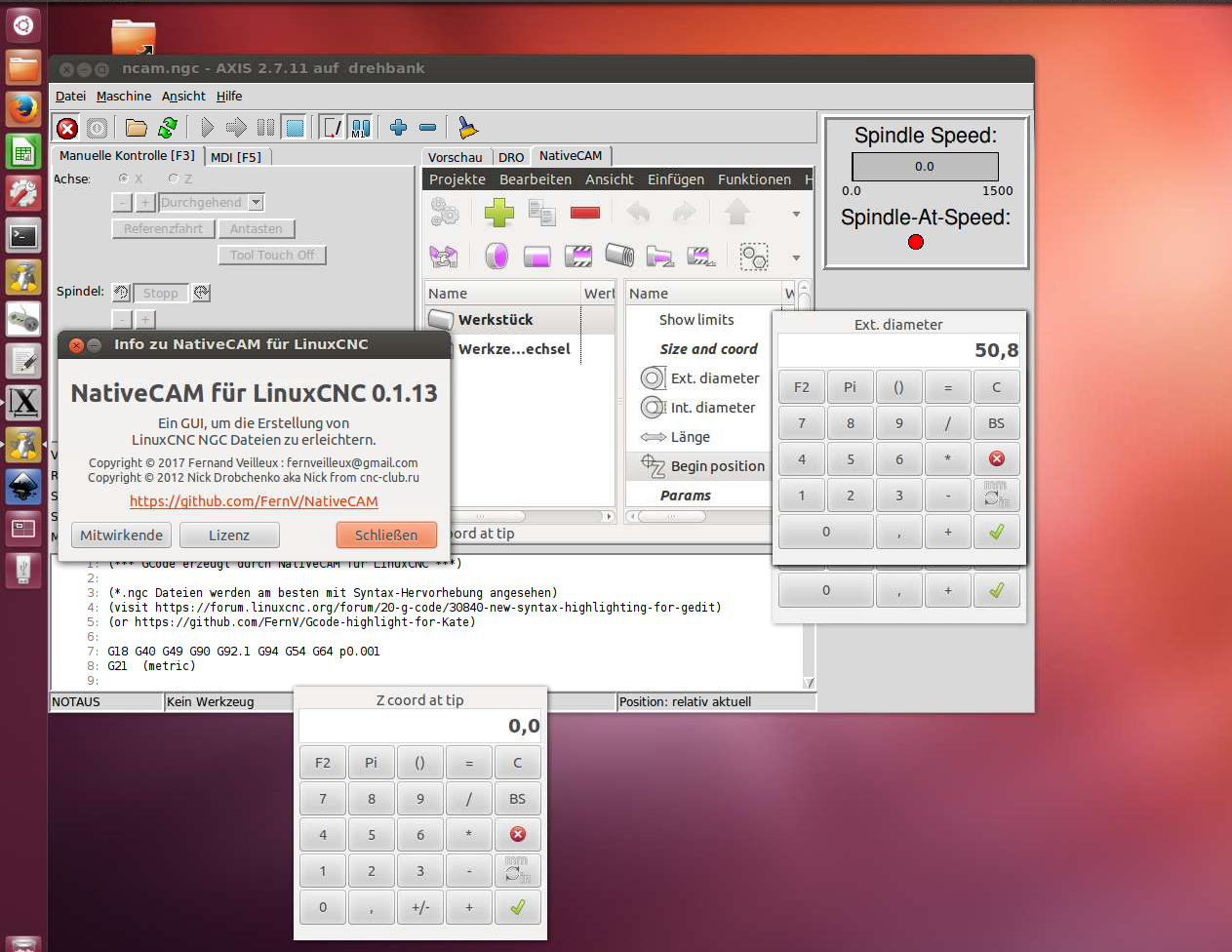The height and width of the screenshot is (952, 1232).
Task: Select the Begin position parameter row
Action: point(700,466)
